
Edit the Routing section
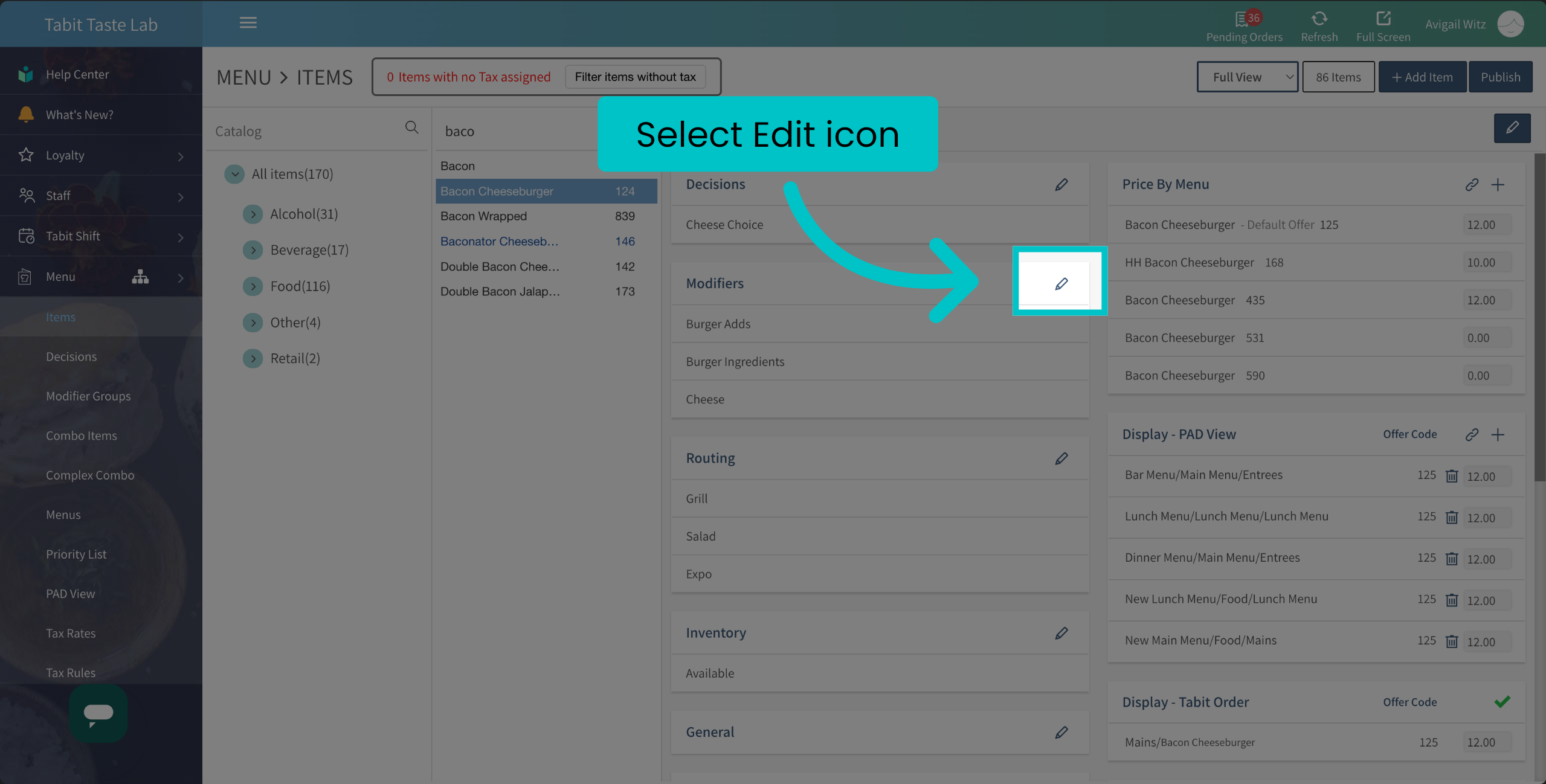1061,458
